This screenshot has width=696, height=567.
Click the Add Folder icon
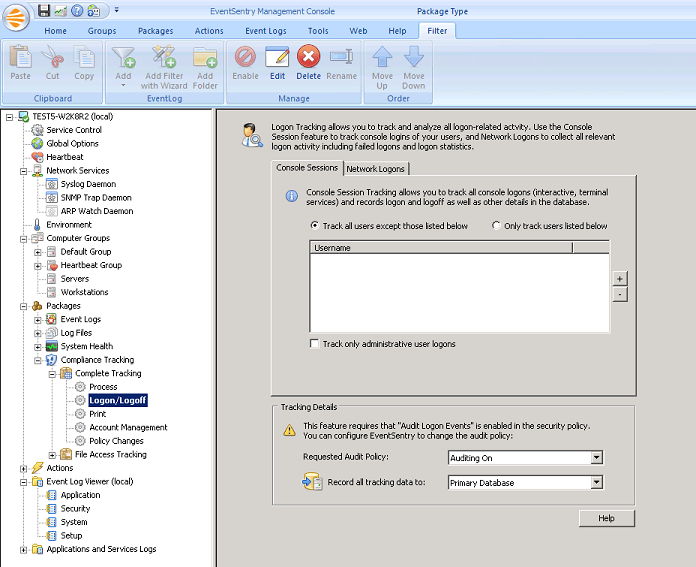(x=205, y=57)
